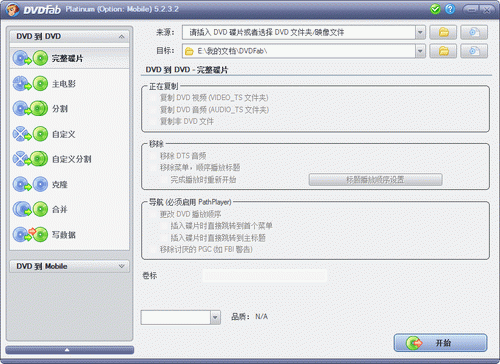Image resolution: width=500 pixels, height=364 pixels.
Task: Open the 目标 target path dropdown arrow
Action: coord(420,51)
